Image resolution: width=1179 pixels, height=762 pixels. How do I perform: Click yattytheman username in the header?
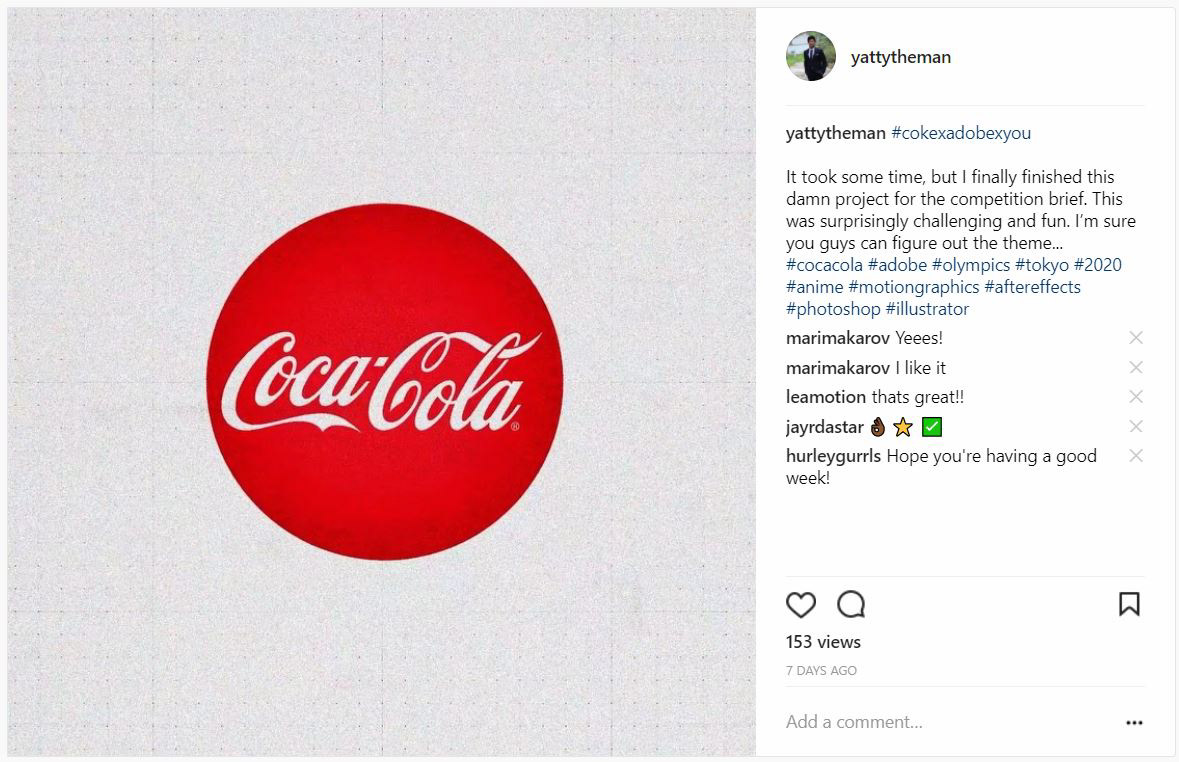pos(900,57)
